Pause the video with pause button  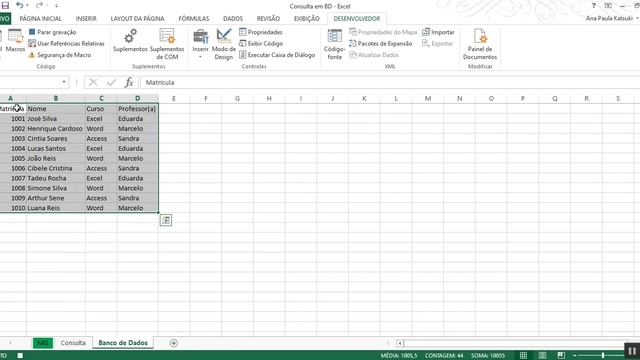pyautogui.click(x=632, y=351)
